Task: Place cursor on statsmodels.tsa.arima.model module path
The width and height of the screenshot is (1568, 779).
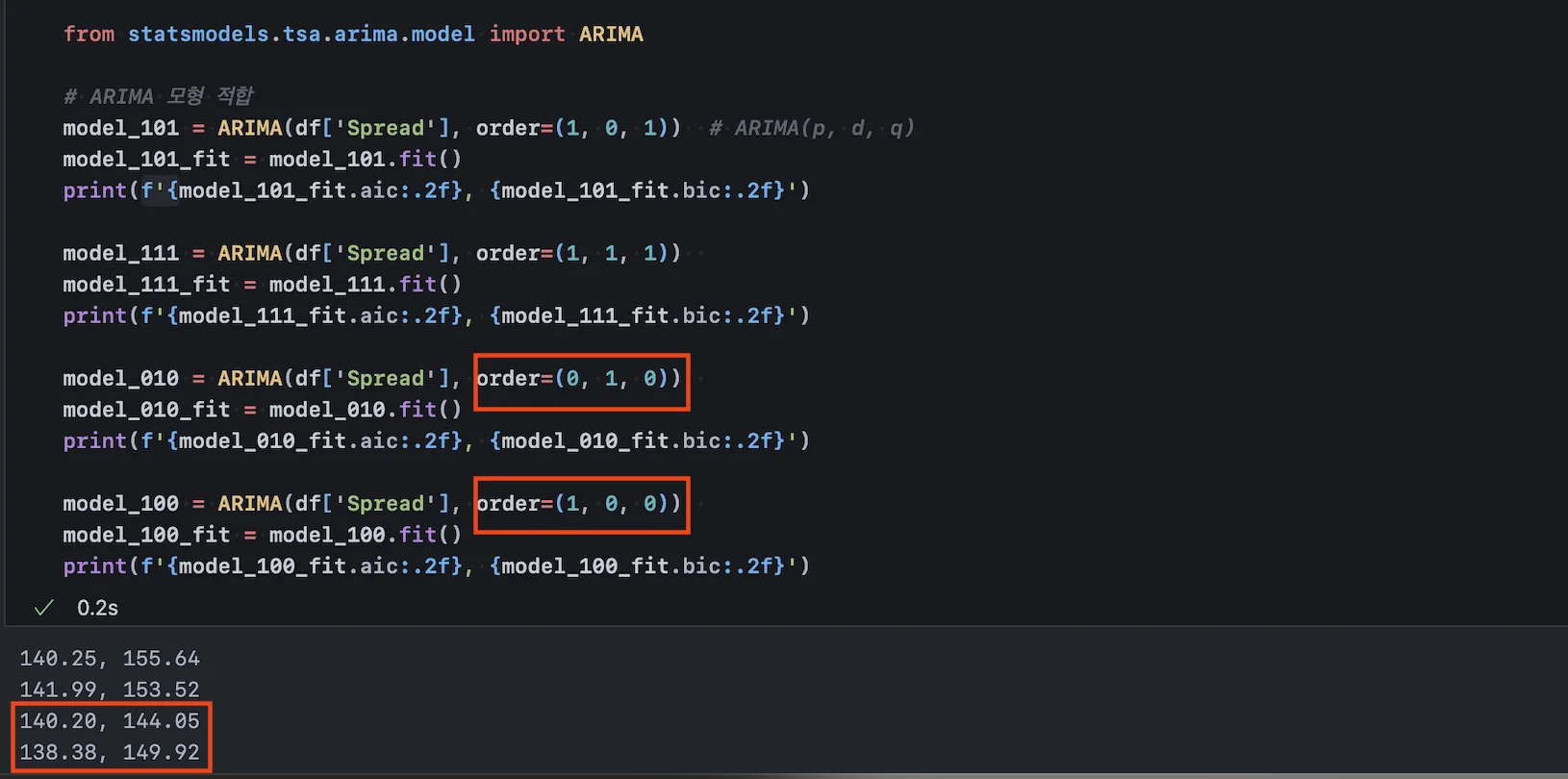Action: [x=301, y=34]
